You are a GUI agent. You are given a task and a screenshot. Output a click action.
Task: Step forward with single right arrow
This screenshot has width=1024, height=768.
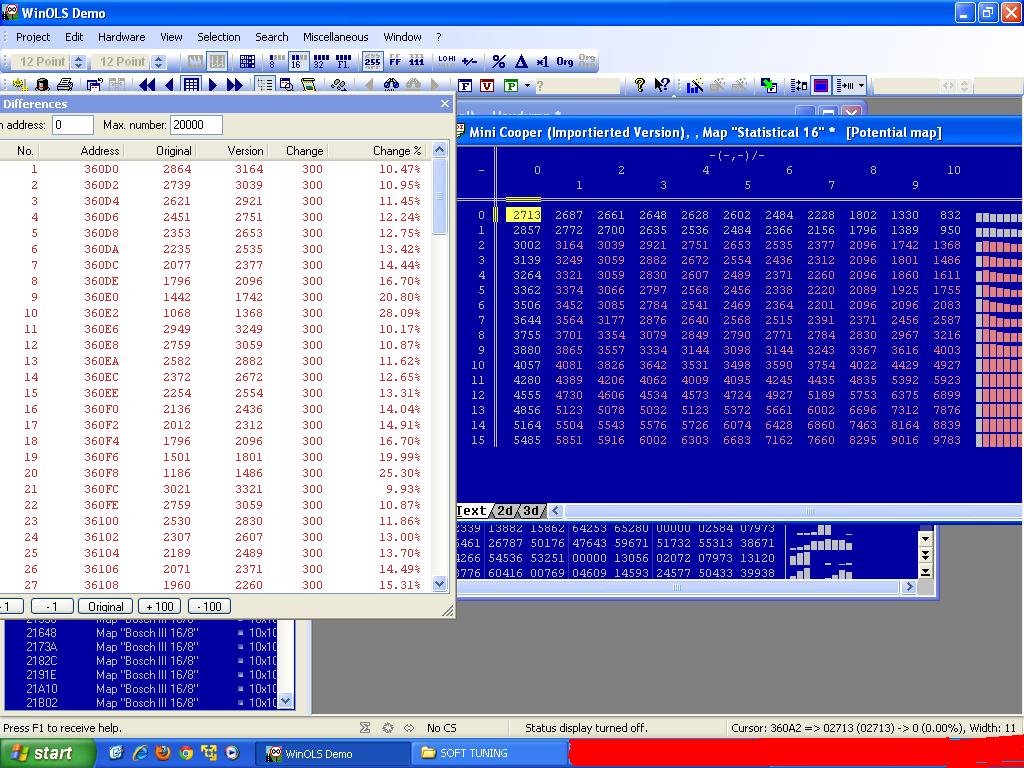click(x=213, y=85)
